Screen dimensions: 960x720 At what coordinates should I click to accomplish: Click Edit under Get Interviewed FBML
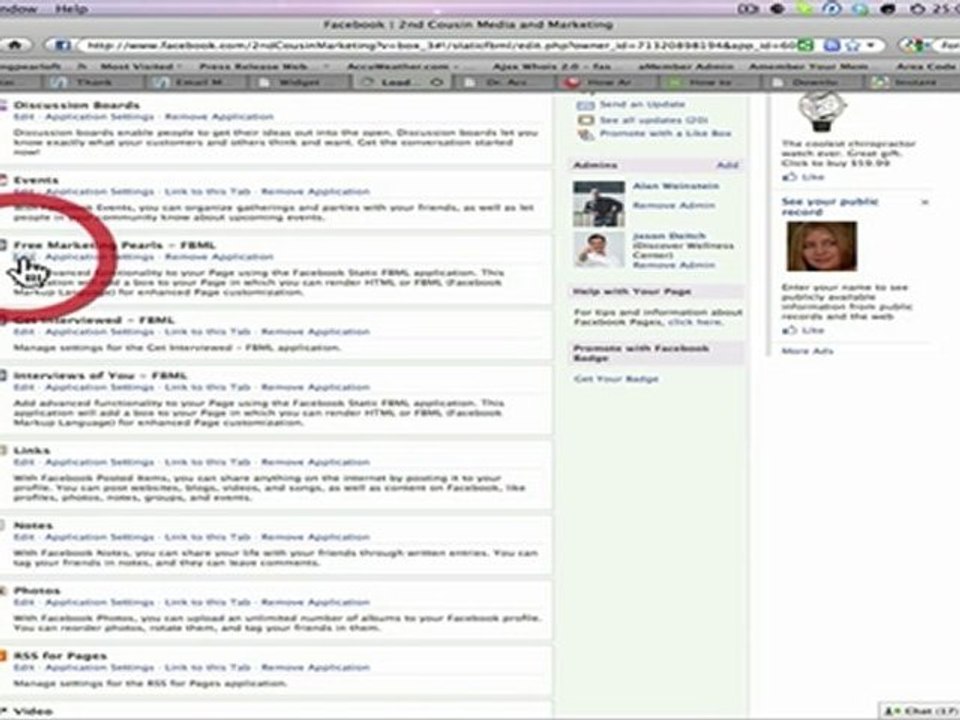pyautogui.click(x=24, y=331)
